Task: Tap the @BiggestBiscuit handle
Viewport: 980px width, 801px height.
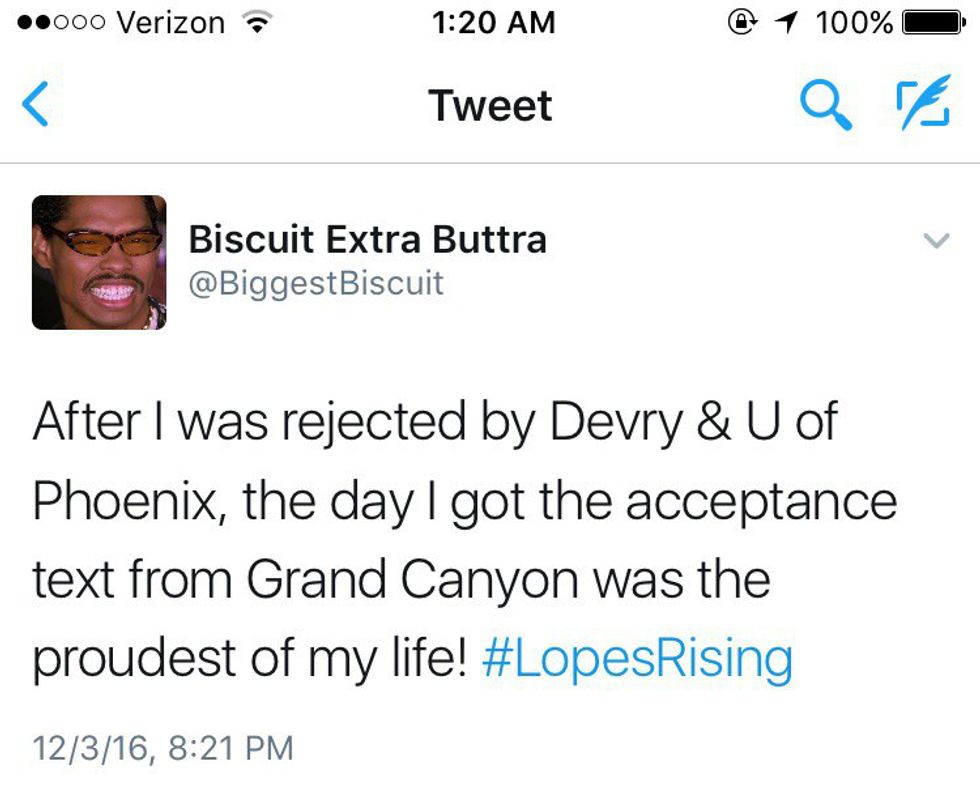Action: pyautogui.click(x=315, y=283)
